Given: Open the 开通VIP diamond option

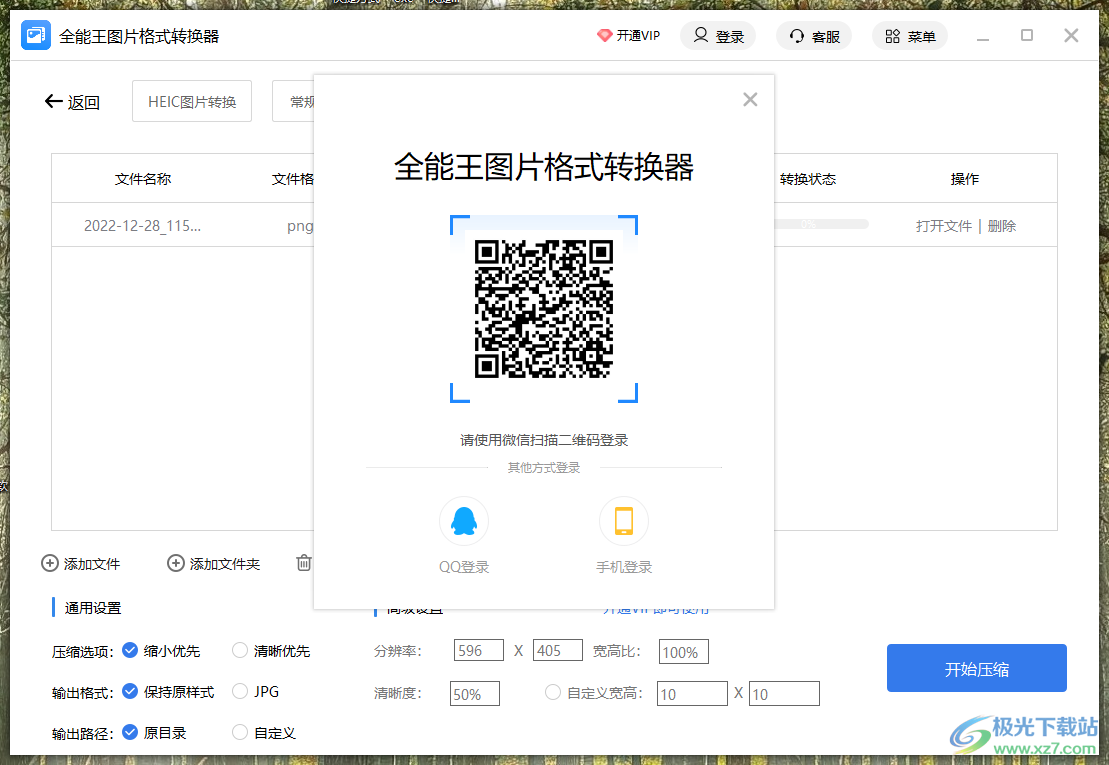Looking at the screenshot, I should pyautogui.click(x=628, y=35).
